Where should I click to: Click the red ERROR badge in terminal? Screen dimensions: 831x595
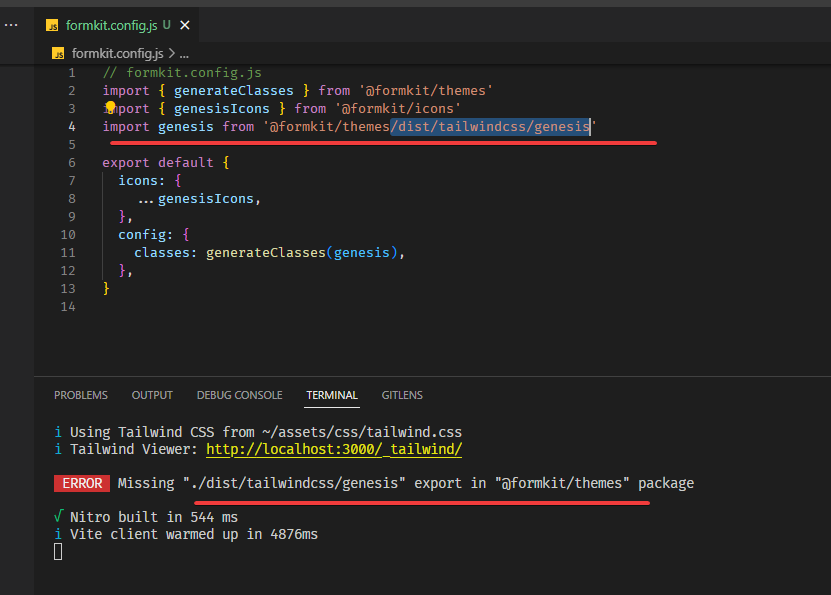tap(82, 483)
